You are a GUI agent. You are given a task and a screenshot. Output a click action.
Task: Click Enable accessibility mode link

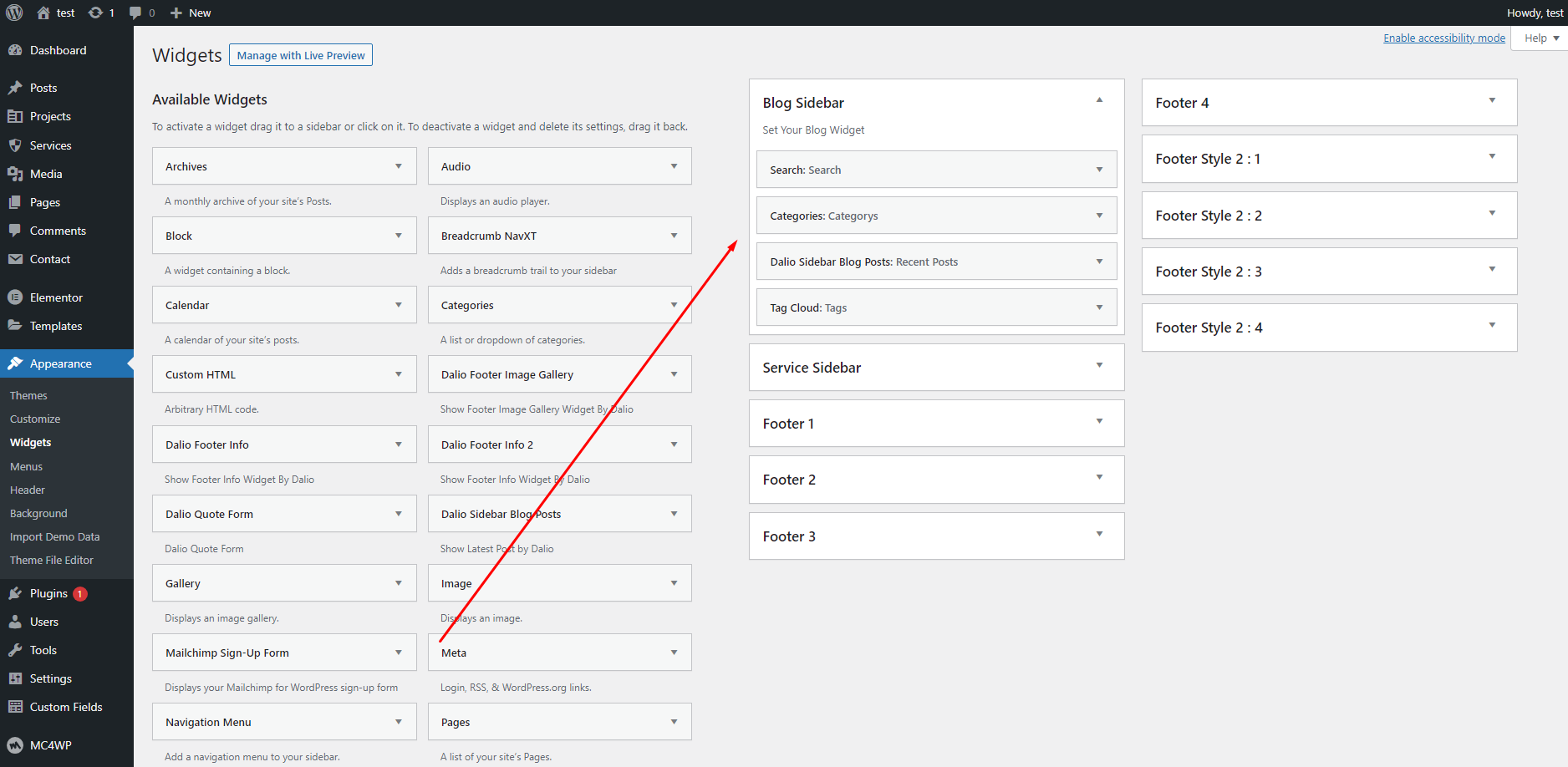1444,38
